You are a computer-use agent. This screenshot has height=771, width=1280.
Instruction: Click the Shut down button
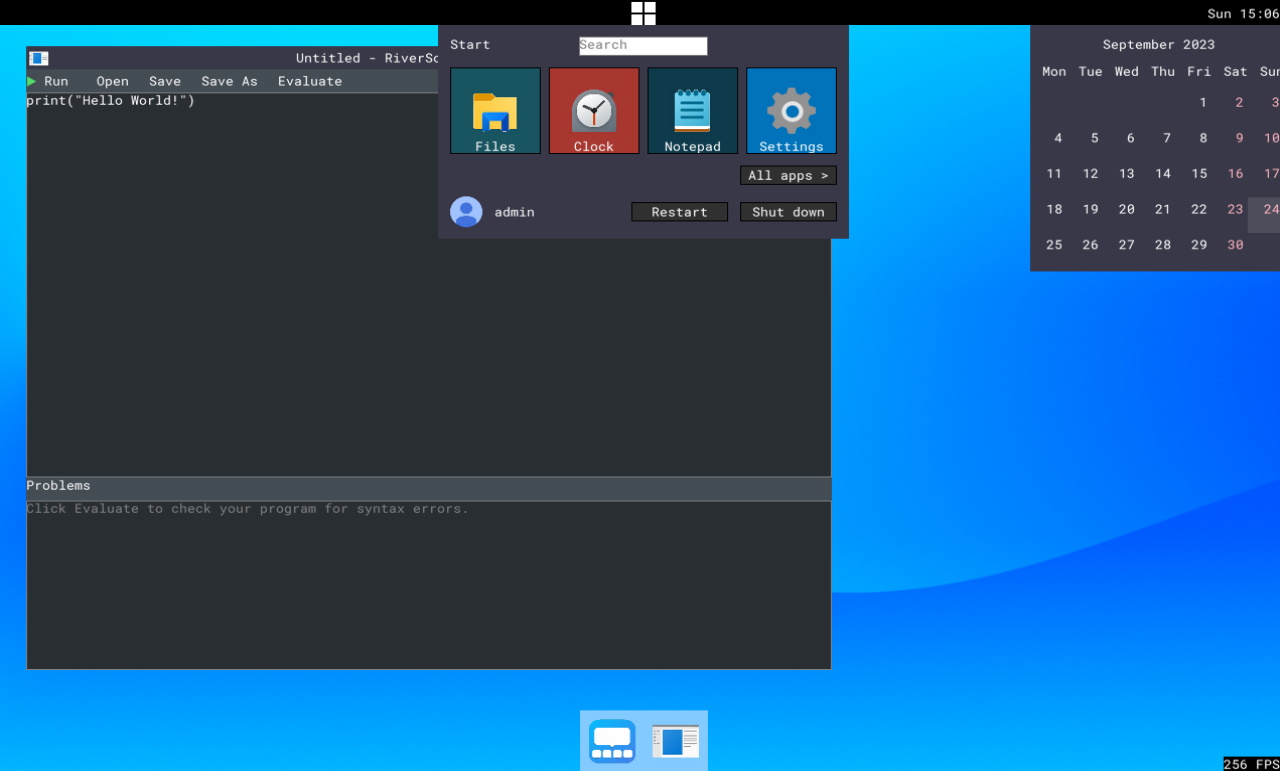point(788,212)
